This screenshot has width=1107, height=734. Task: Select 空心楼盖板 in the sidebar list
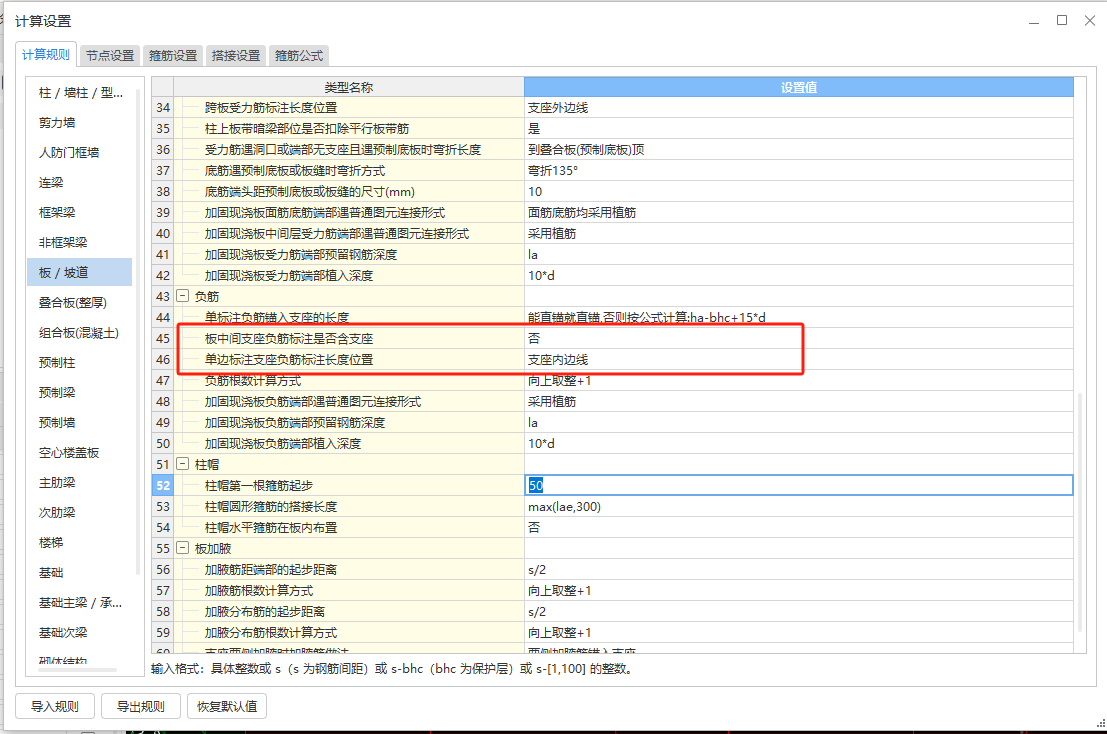tap(80, 452)
